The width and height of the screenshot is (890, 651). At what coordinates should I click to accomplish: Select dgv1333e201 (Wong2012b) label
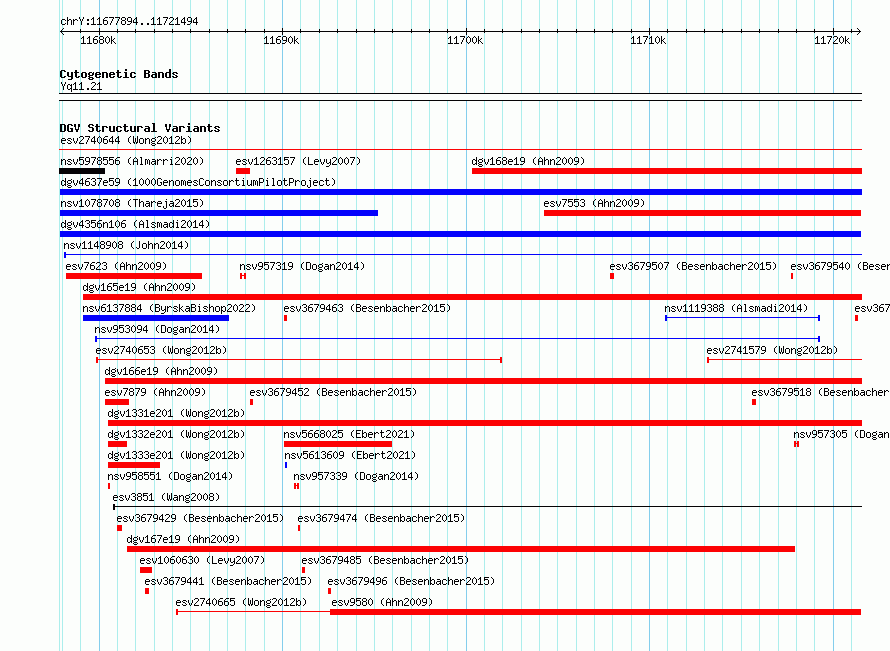click(x=176, y=455)
